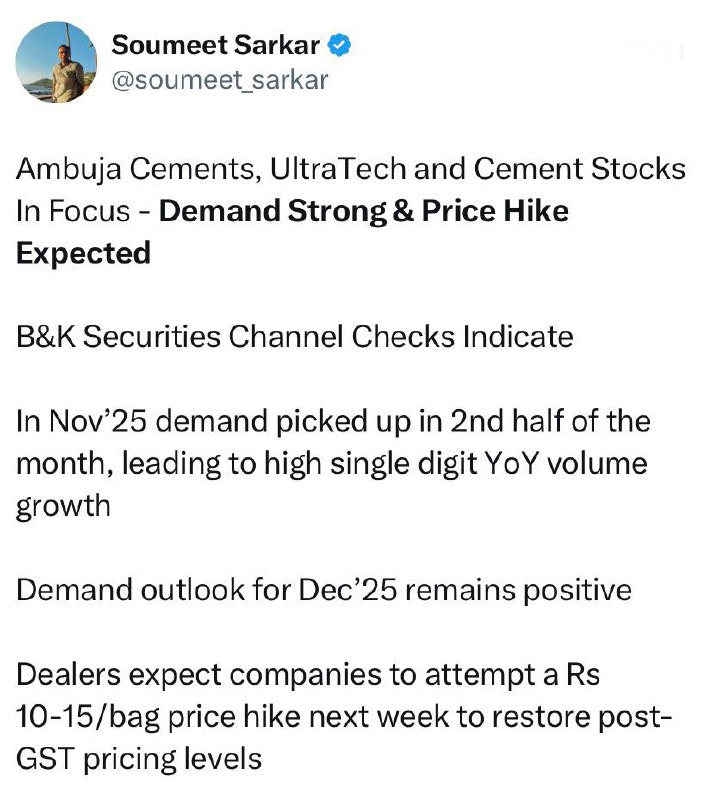713x800 pixels.
Task: Open the Soumeet Sarkar display name
Action: (216, 45)
